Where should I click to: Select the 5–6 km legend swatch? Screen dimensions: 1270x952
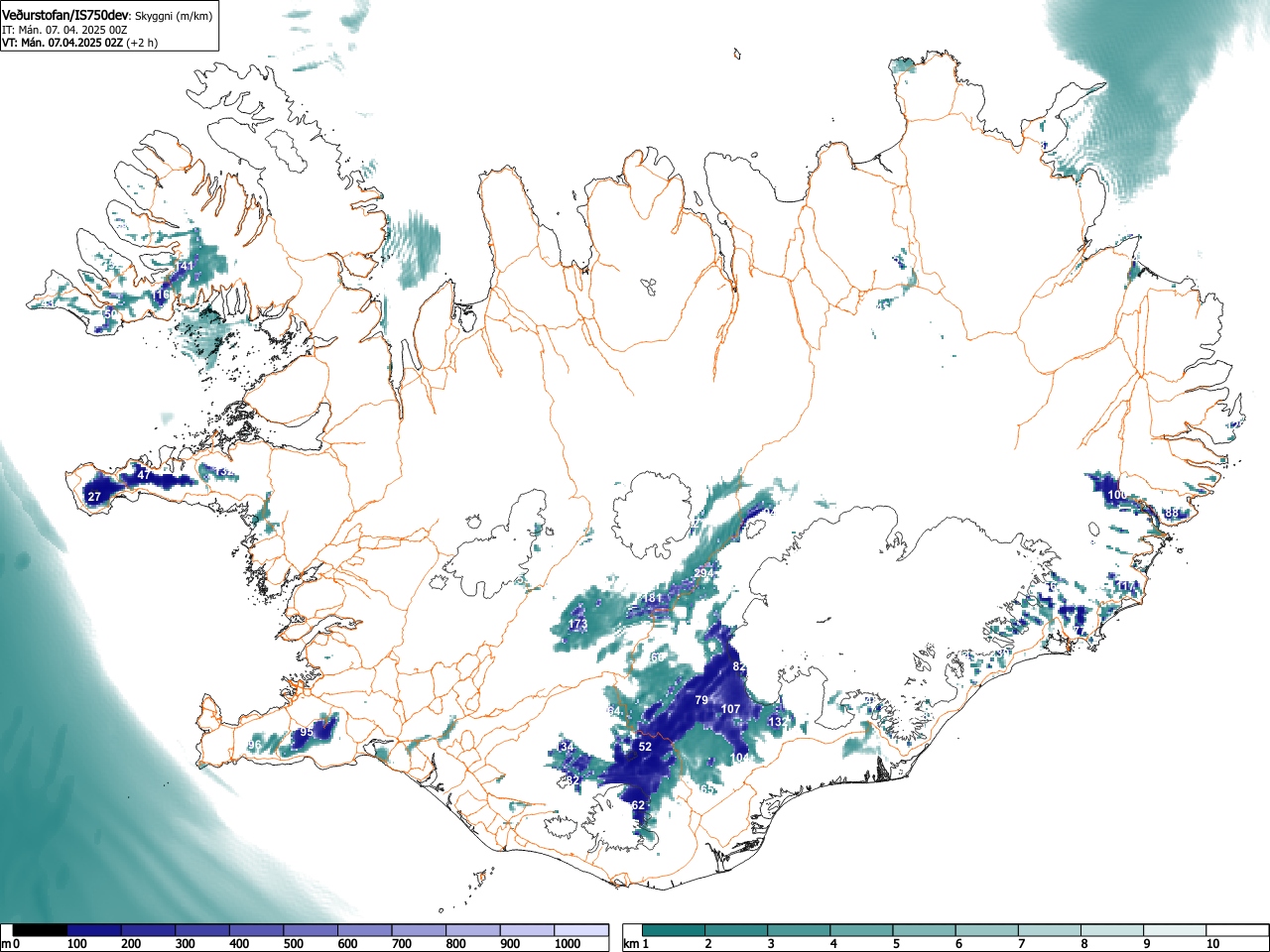click(x=925, y=930)
